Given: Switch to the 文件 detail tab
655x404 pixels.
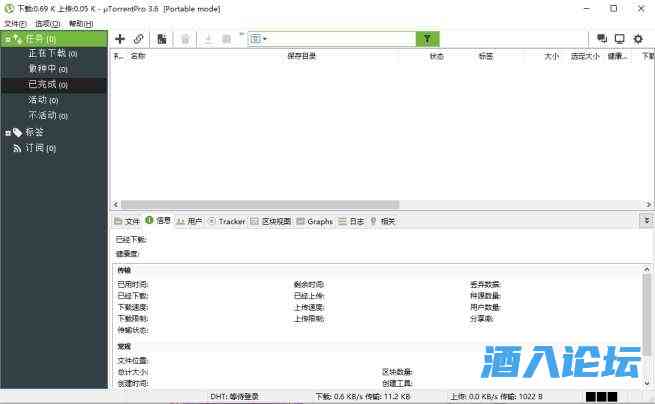Looking at the screenshot, I should click(x=127, y=221).
